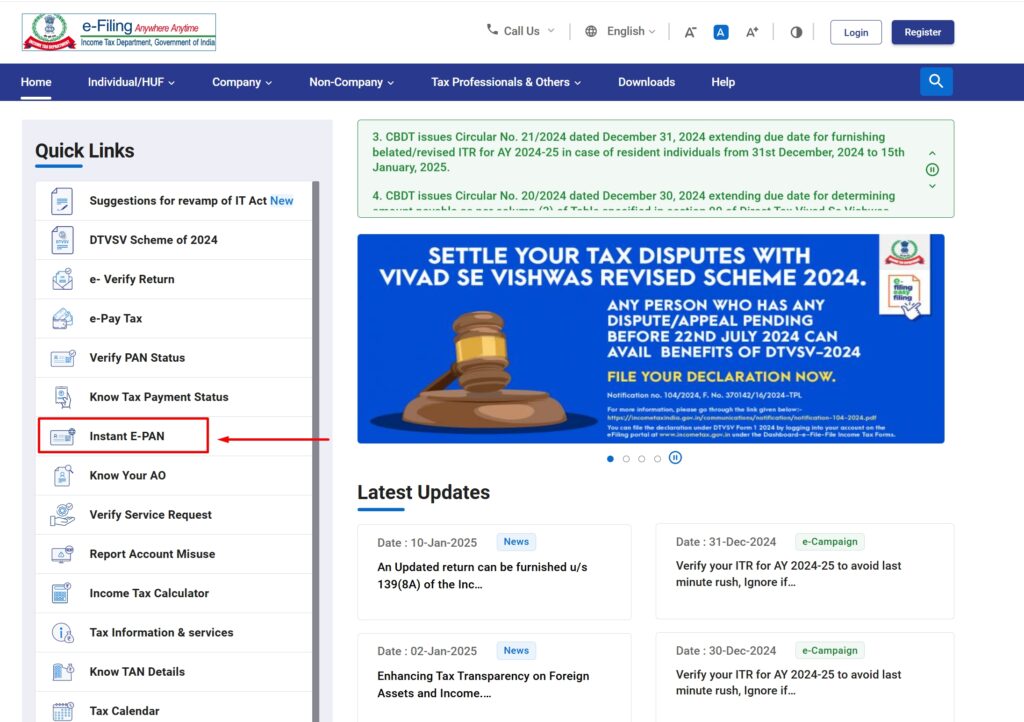Increase font size with A+ control
The width and height of the screenshot is (1024, 722).
click(x=751, y=31)
